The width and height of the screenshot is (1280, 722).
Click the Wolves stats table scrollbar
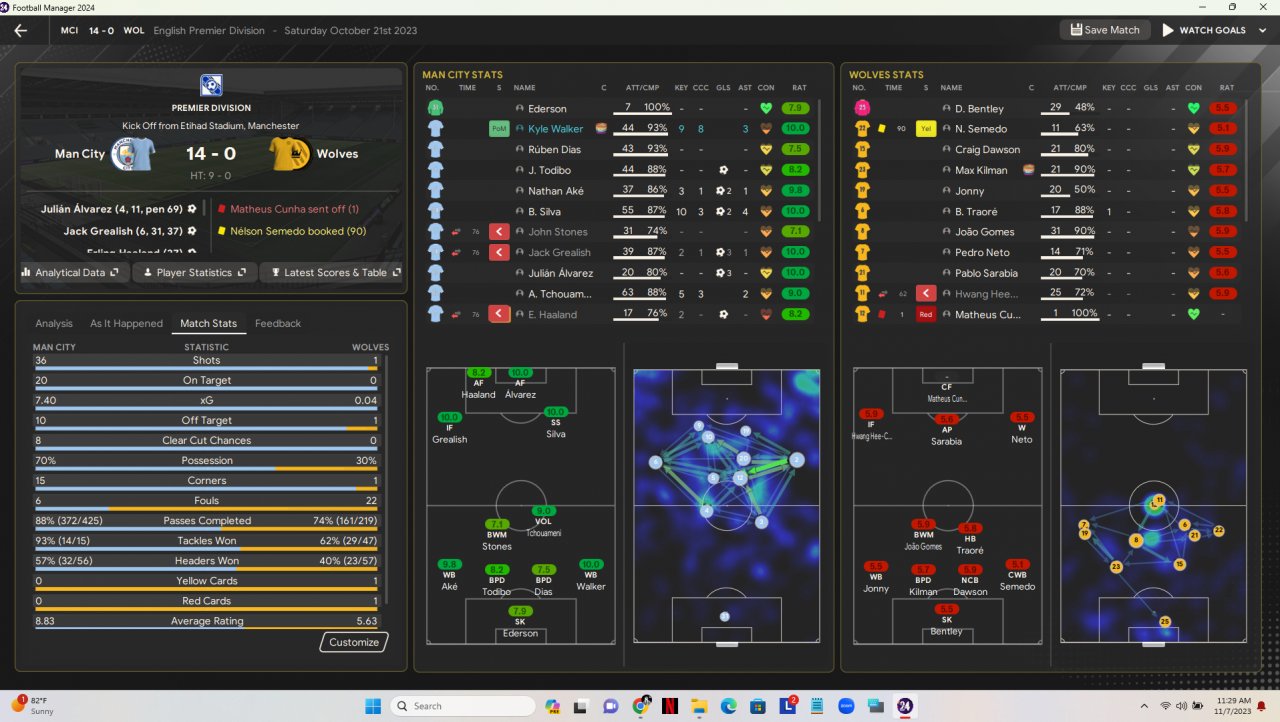coord(1246,160)
